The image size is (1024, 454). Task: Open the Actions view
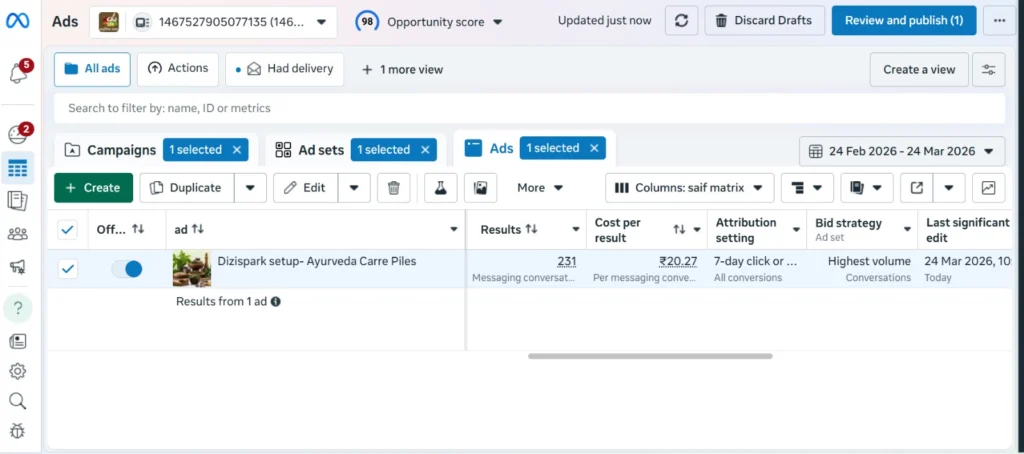pos(178,69)
